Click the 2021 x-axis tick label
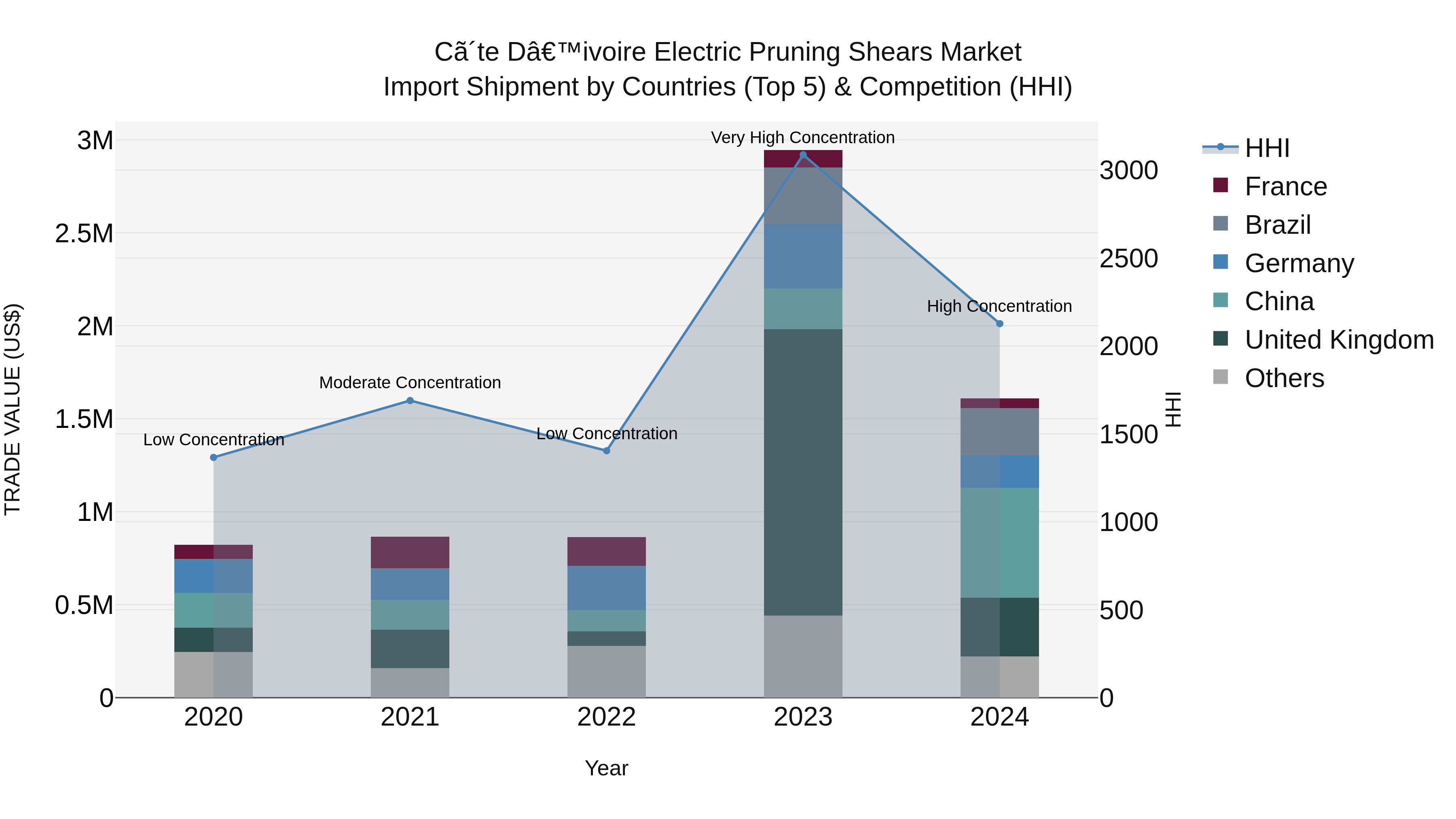 coord(410,717)
